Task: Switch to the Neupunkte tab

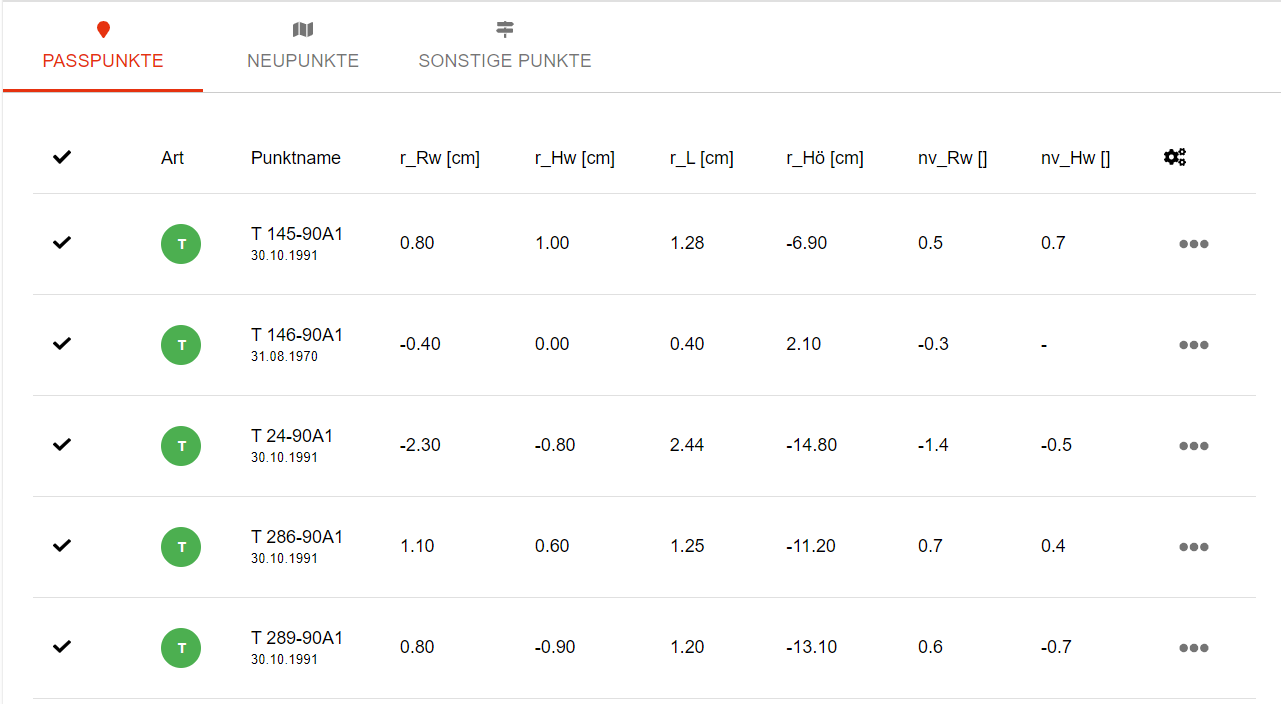Action: (x=303, y=61)
